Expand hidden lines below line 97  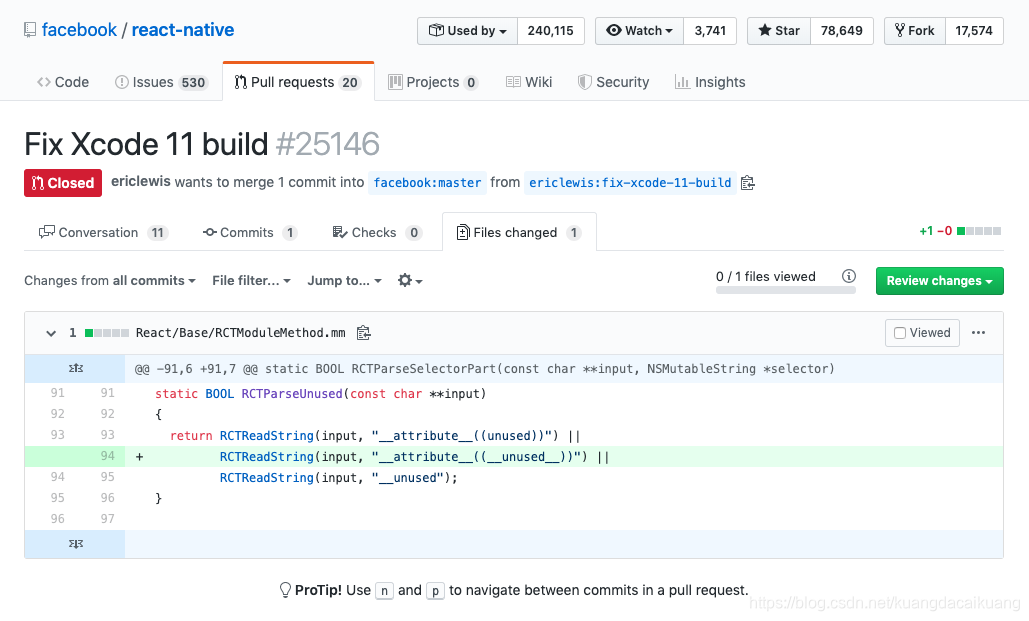75,544
